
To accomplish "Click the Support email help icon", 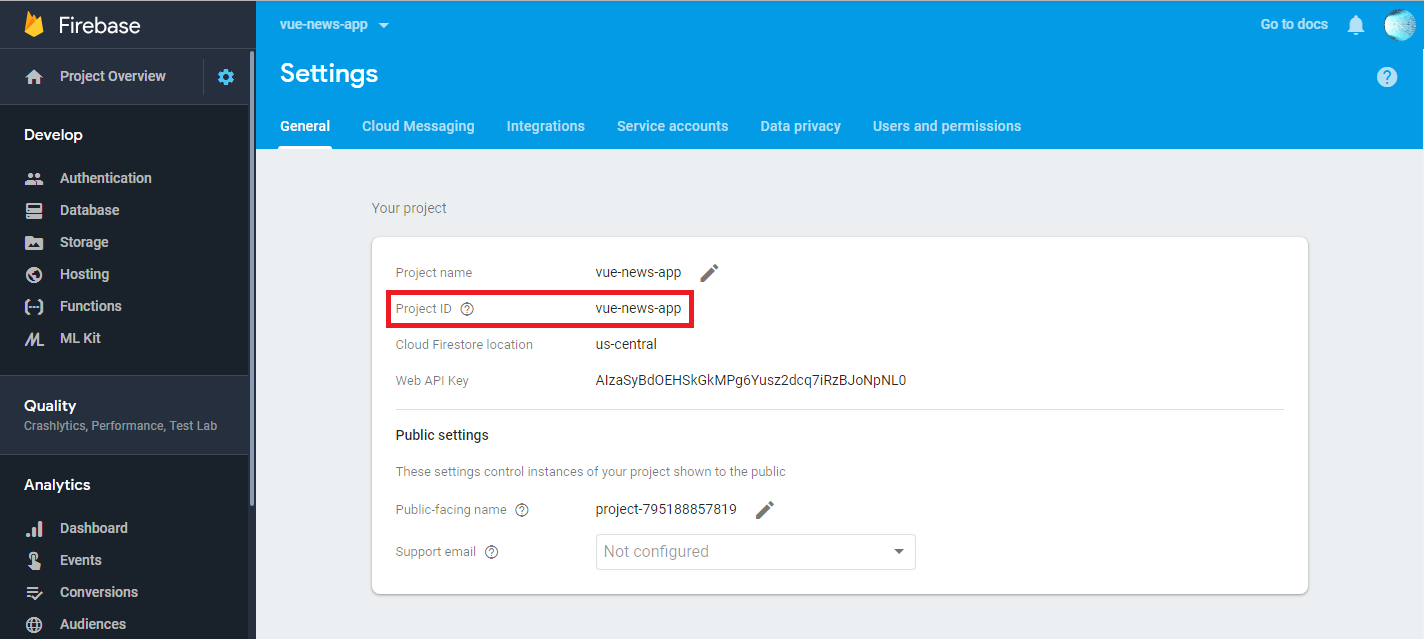I will click(490, 551).
